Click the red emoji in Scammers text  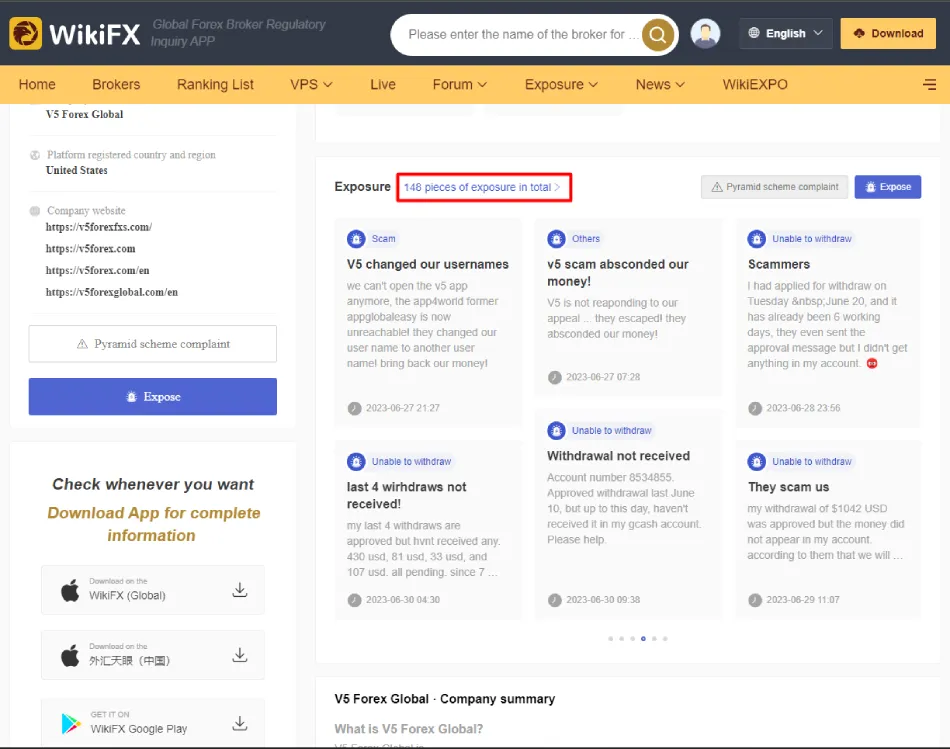pos(872,364)
